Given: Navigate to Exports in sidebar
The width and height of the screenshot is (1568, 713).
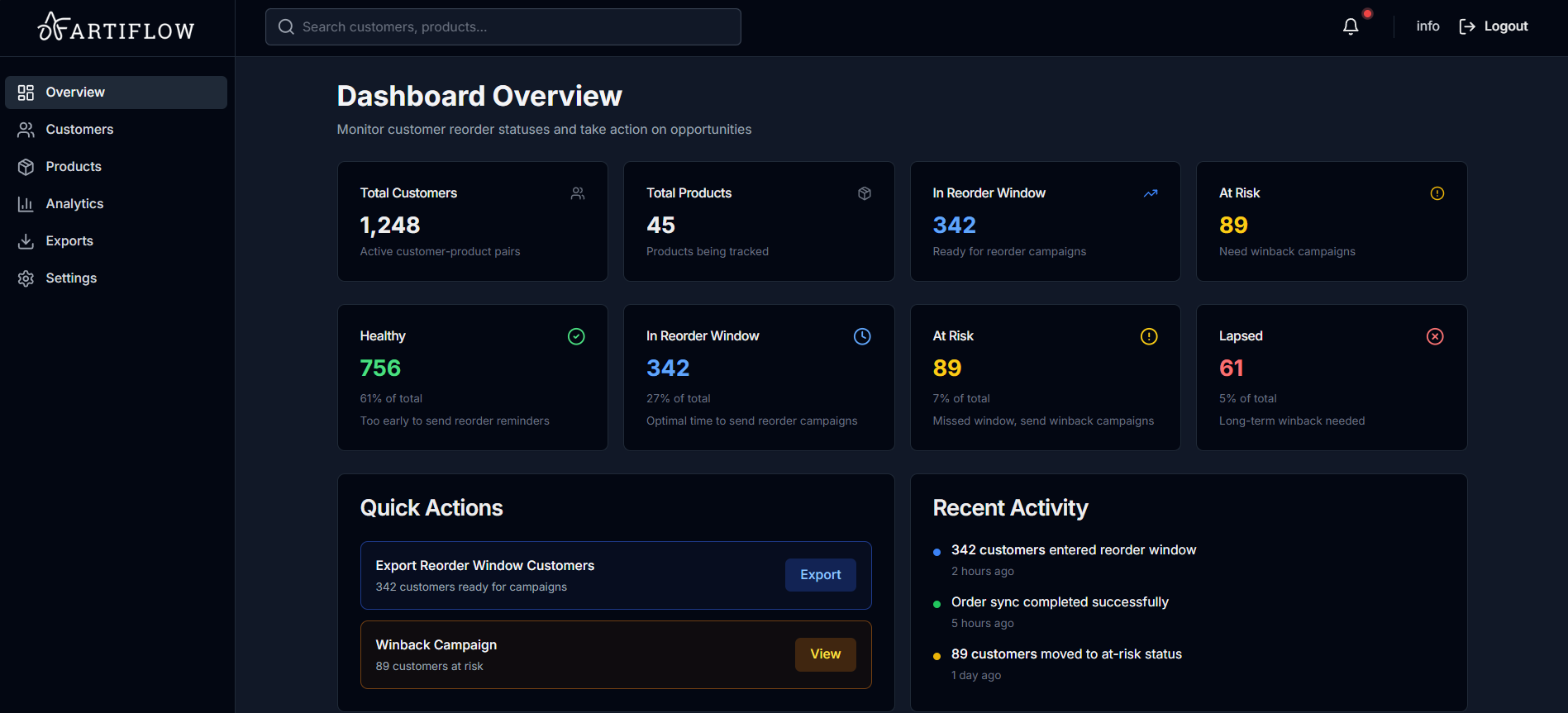Looking at the screenshot, I should coord(69,241).
